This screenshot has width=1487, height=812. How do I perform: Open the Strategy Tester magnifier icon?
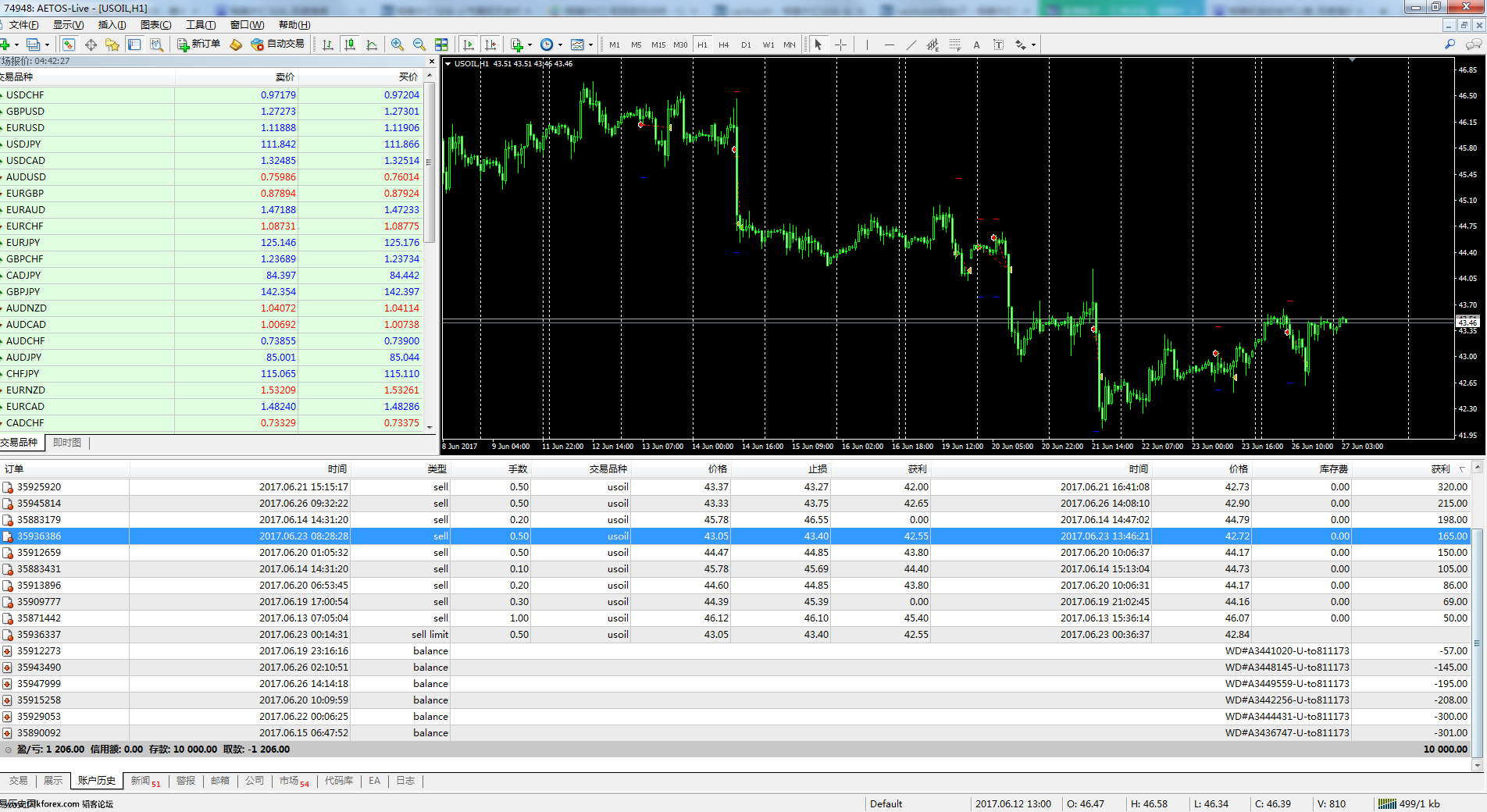coord(156,45)
